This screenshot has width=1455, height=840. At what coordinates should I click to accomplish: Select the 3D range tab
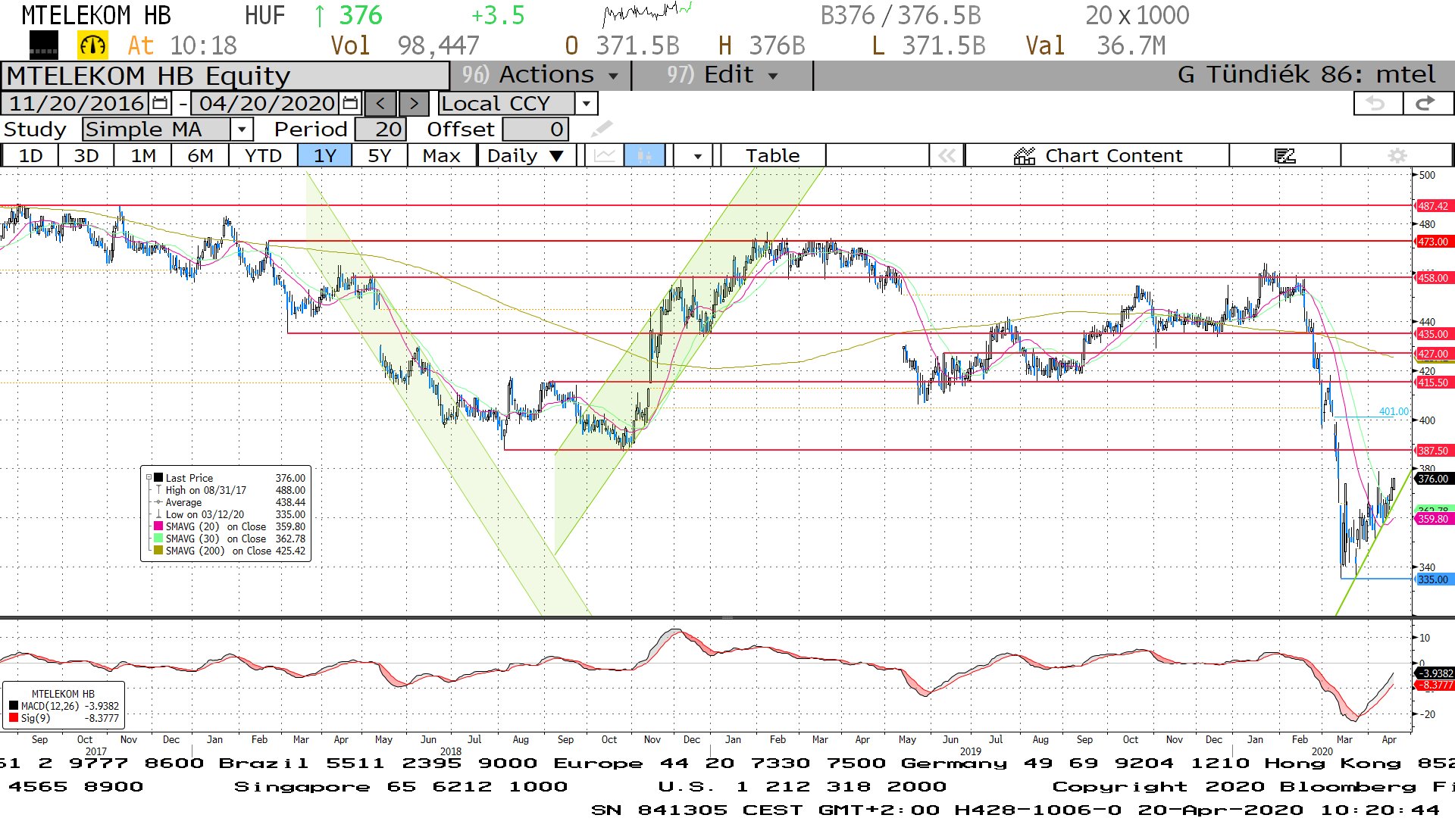86,155
